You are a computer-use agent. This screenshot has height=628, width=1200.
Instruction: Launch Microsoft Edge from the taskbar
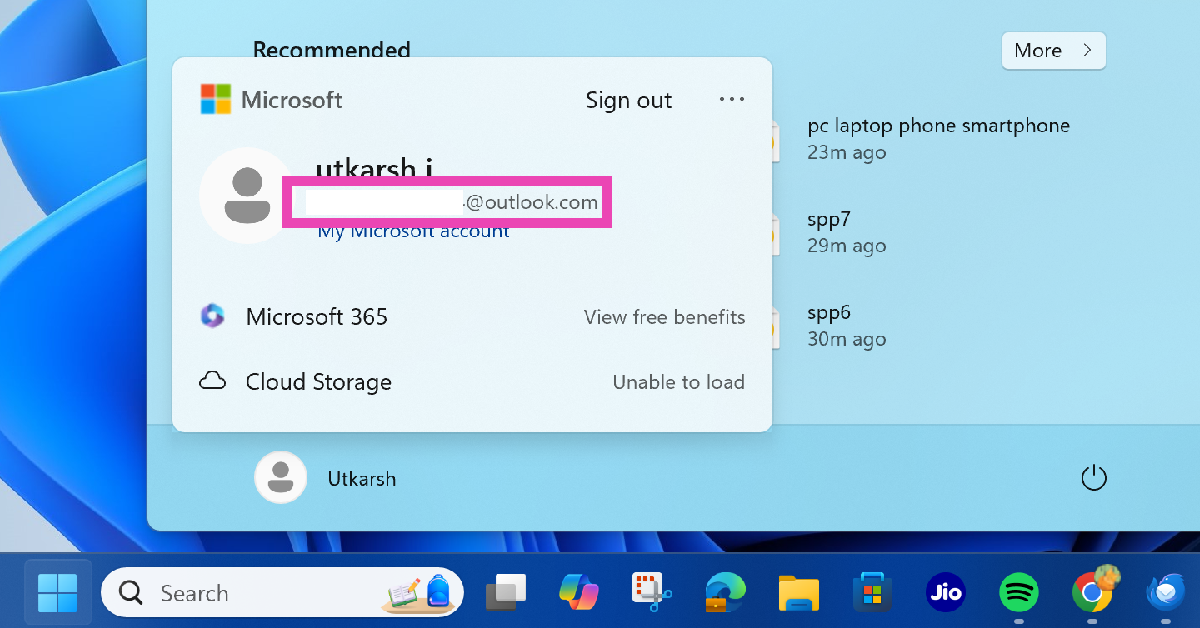[x=725, y=593]
